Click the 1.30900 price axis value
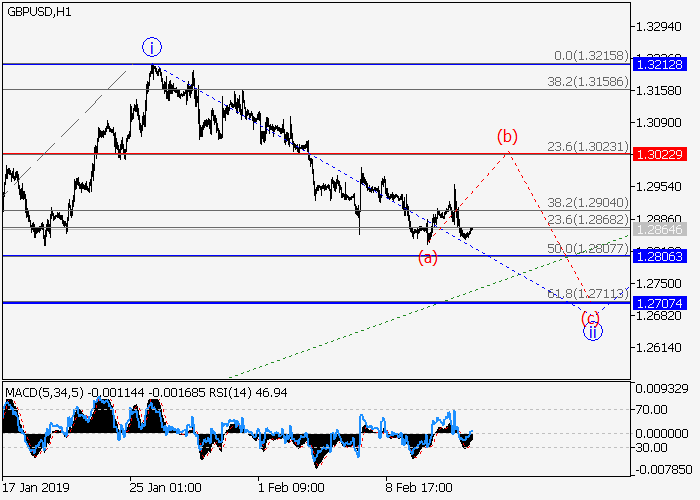Screen dimensions: 700x500 (x=658, y=123)
